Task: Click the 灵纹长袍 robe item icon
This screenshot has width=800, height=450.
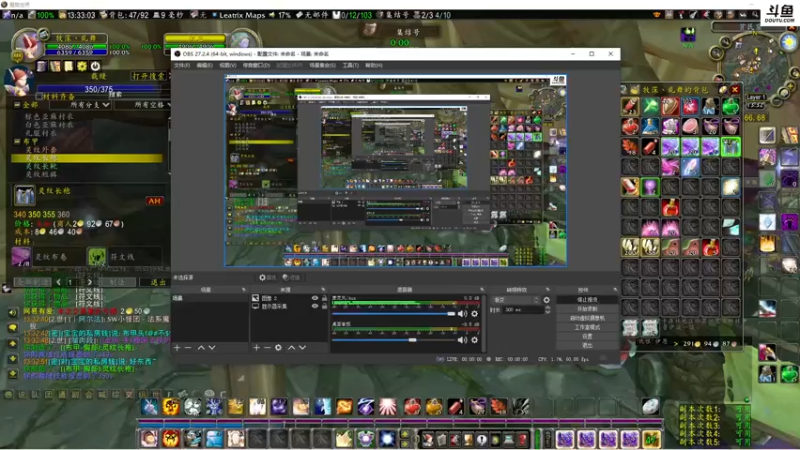Action: tap(23, 195)
